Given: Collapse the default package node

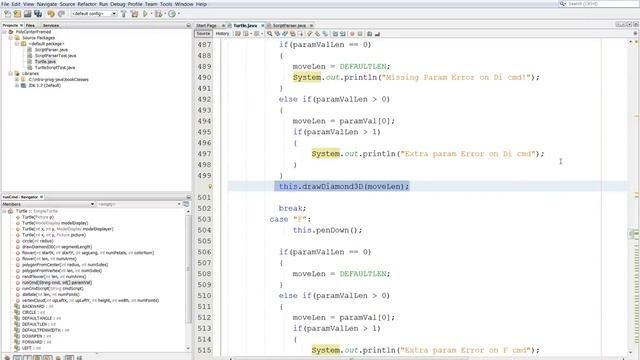Looking at the screenshot, I should pyautogui.click(x=17, y=44).
